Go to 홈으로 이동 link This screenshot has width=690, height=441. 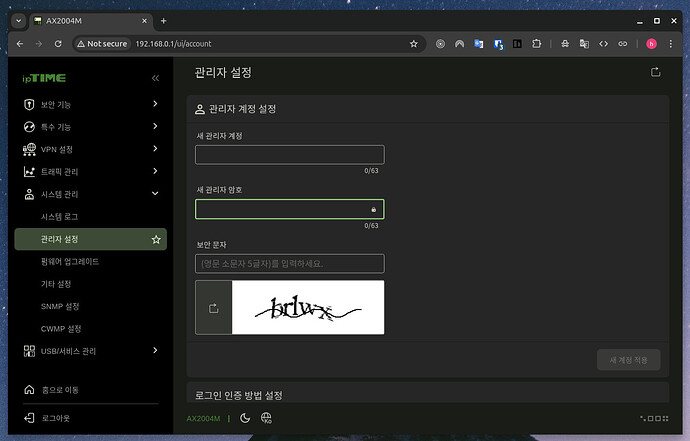tap(60, 390)
